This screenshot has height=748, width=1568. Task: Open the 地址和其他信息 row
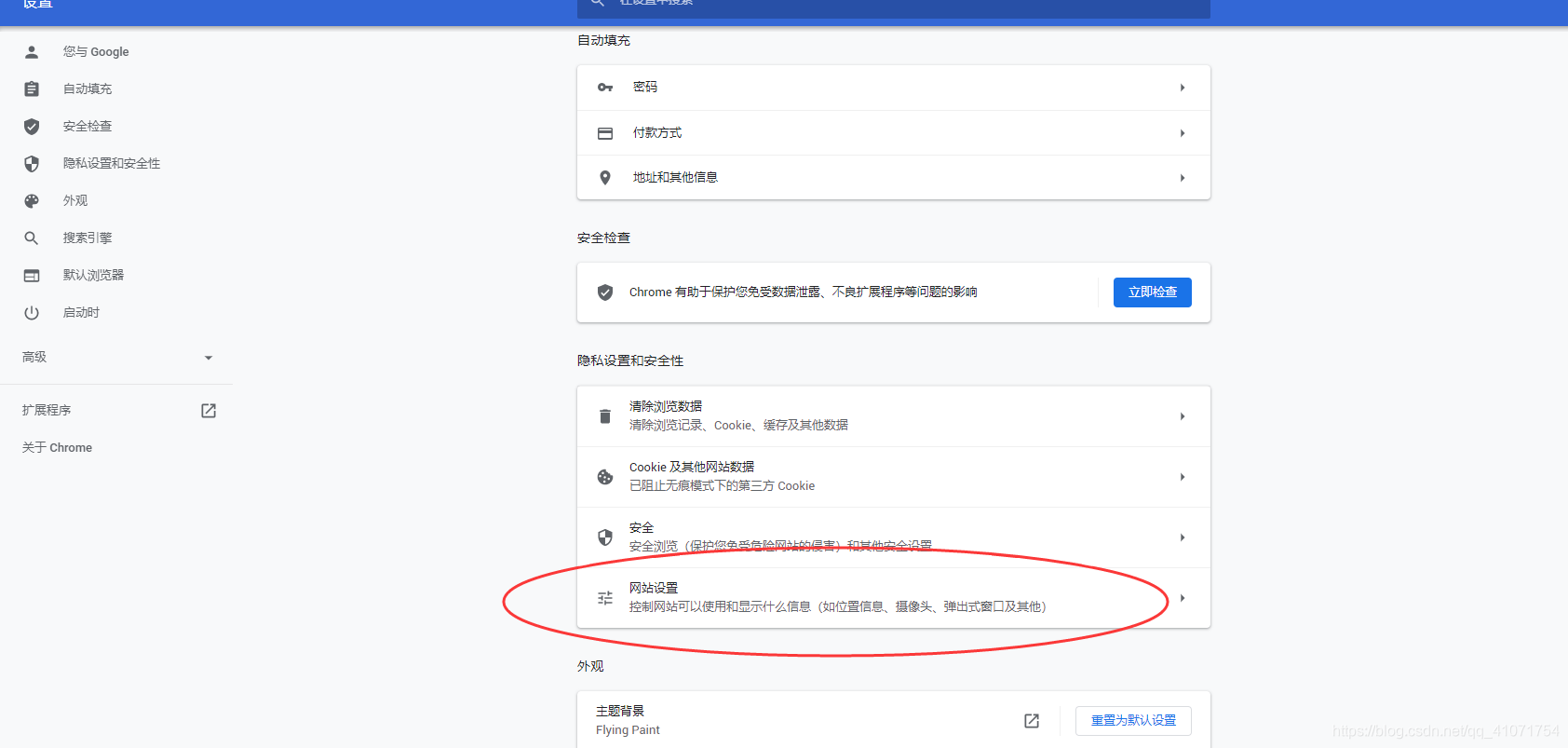[x=894, y=178]
